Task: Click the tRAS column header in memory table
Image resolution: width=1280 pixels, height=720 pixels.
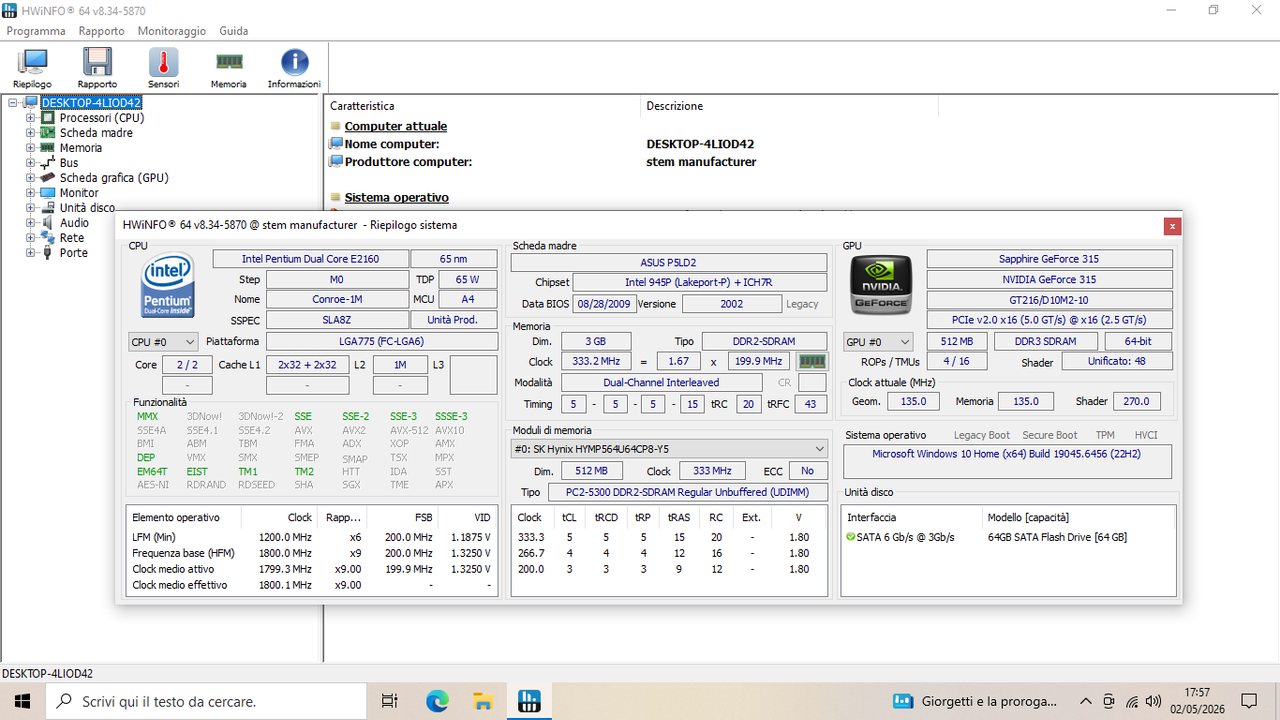Action: tap(679, 518)
